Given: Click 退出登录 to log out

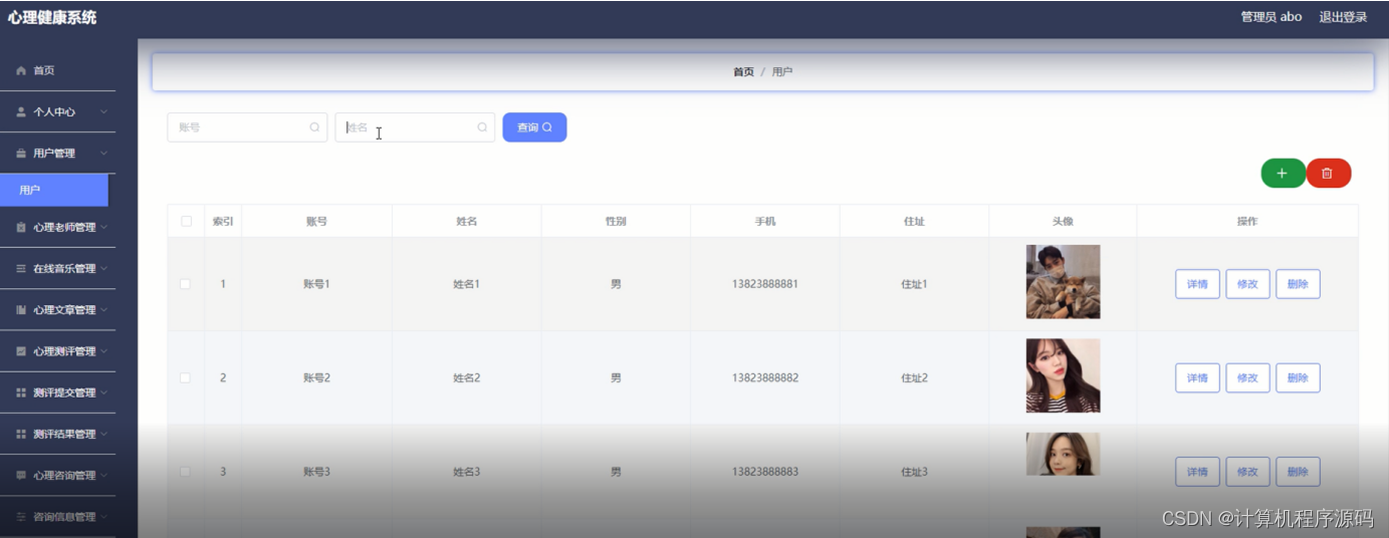Looking at the screenshot, I should click(x=1343, y=17).
